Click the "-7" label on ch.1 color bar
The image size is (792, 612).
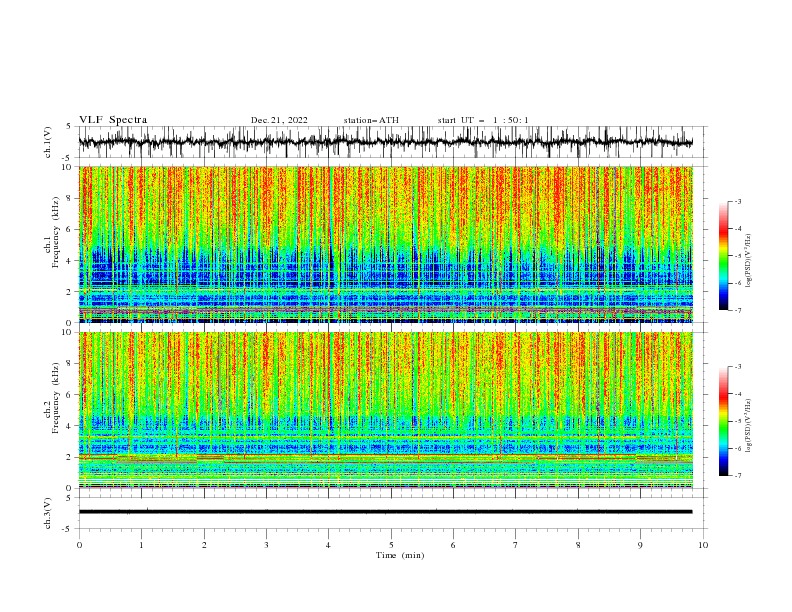(x=737, y=310)
